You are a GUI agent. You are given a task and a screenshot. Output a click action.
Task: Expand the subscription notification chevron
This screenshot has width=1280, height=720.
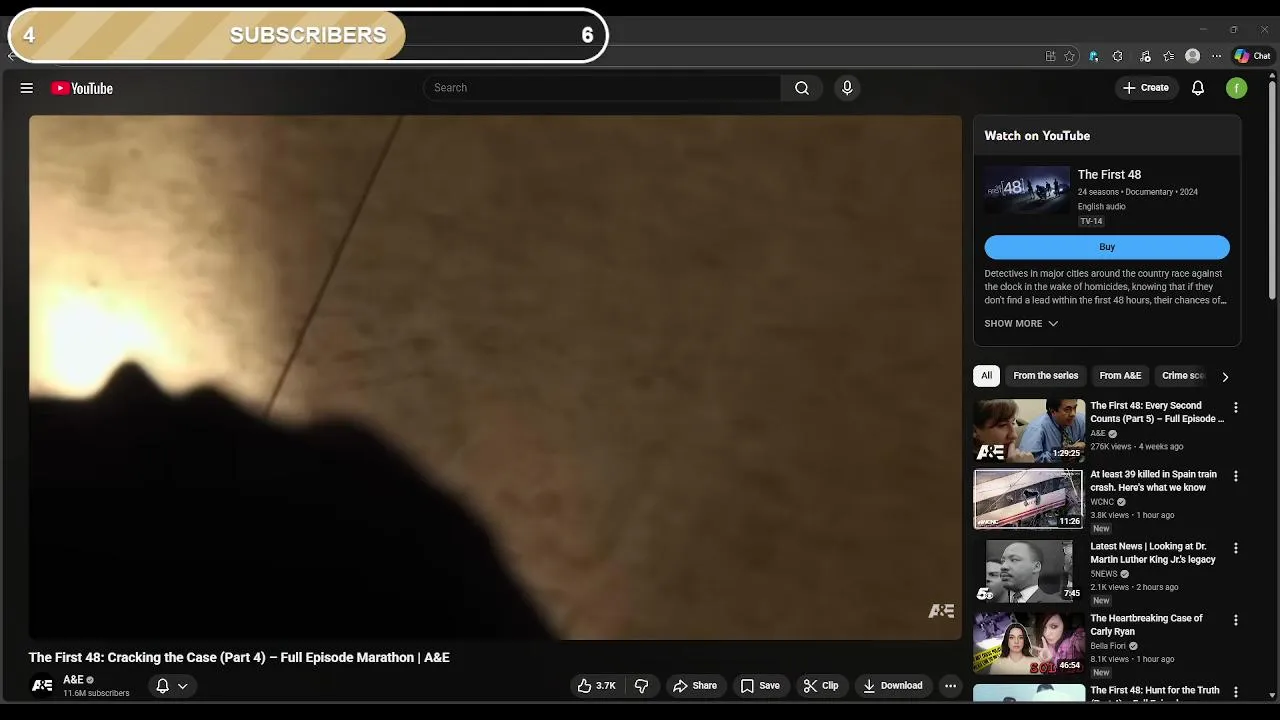point(182,686)
